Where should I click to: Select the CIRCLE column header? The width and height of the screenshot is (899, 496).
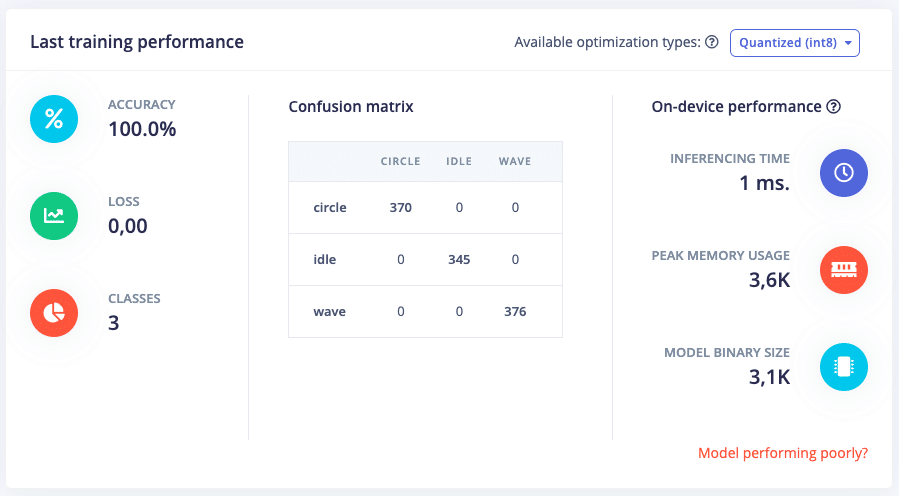point(400,162)
